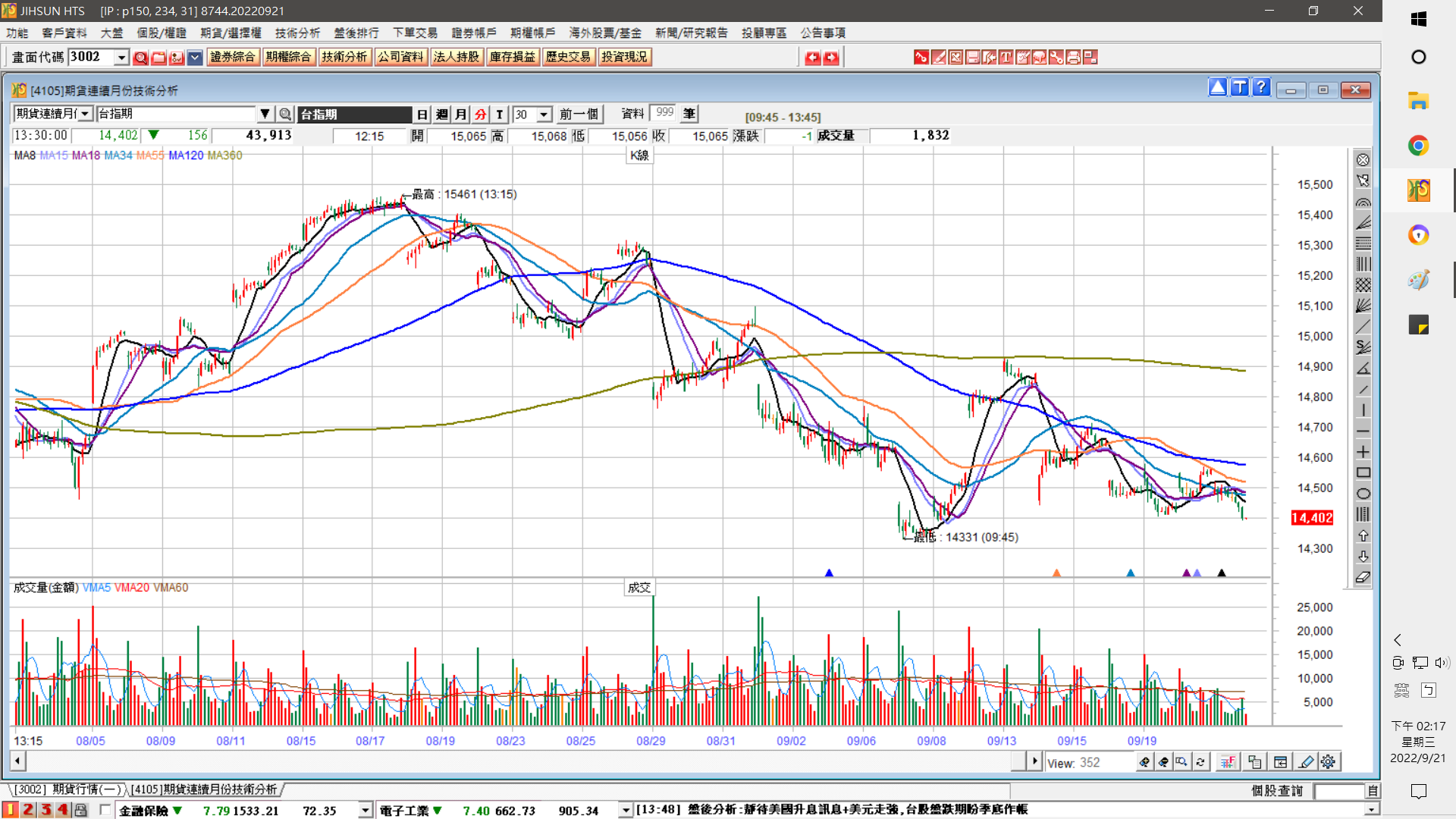Open Chrome from the taskbar

[1418, 146]
